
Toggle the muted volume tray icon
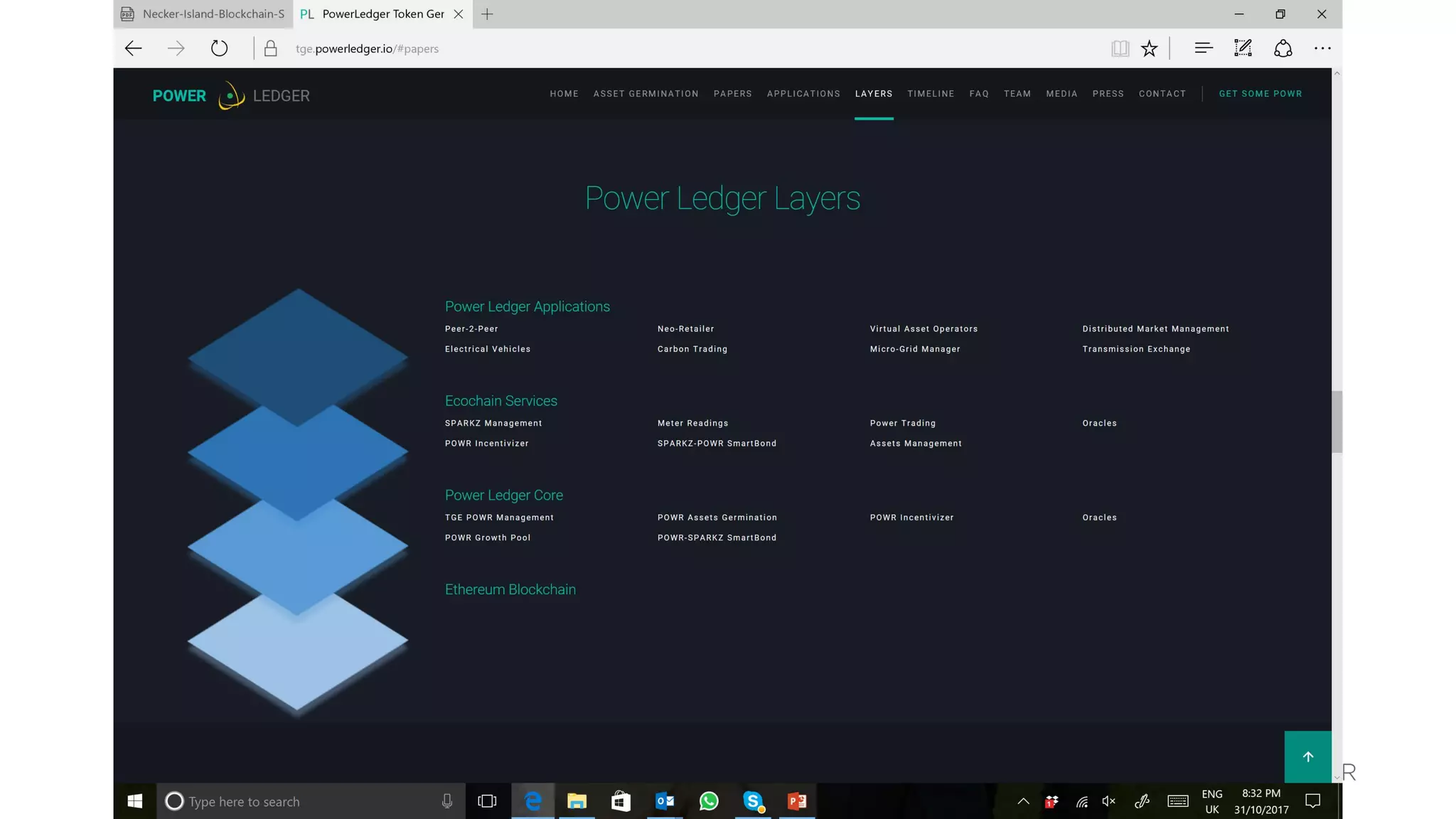click(x=1108, y=801)
